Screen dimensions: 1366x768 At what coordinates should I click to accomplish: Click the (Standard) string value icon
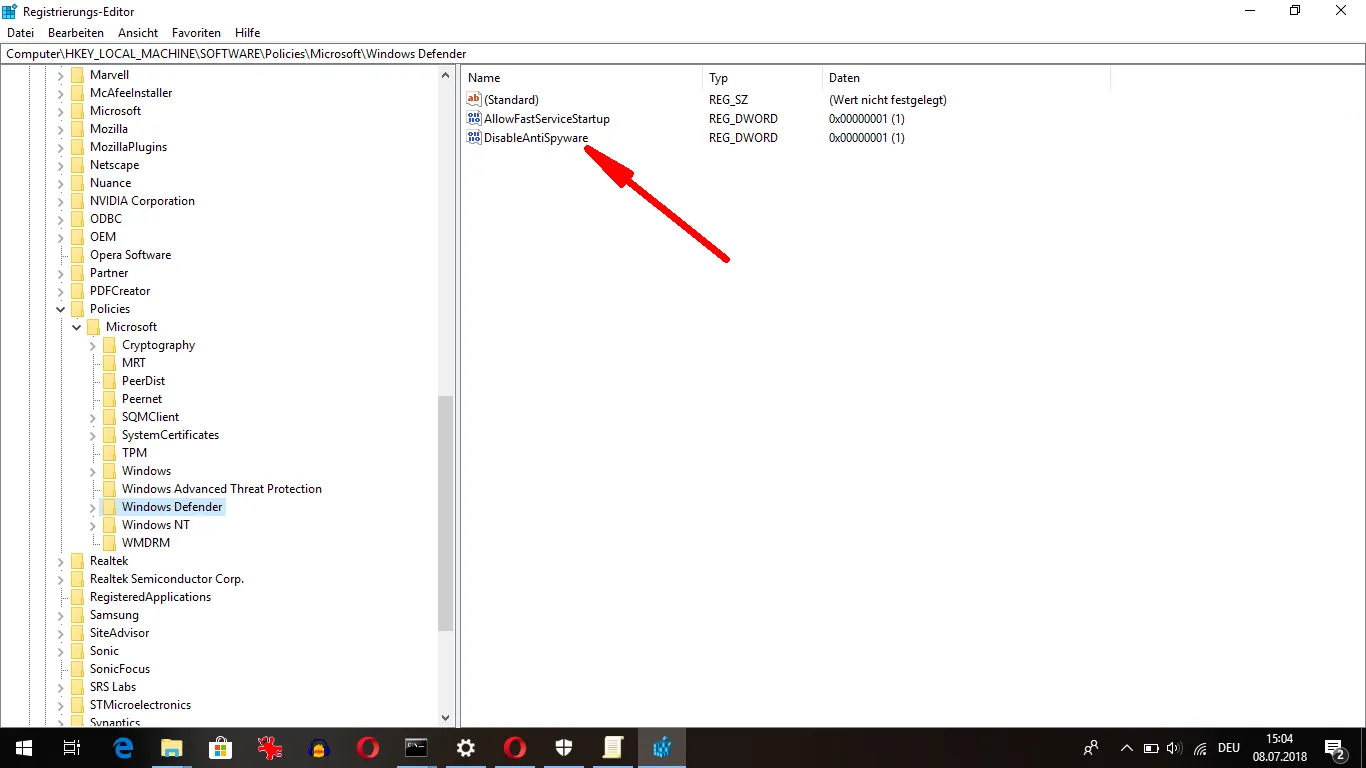point(475,99)
